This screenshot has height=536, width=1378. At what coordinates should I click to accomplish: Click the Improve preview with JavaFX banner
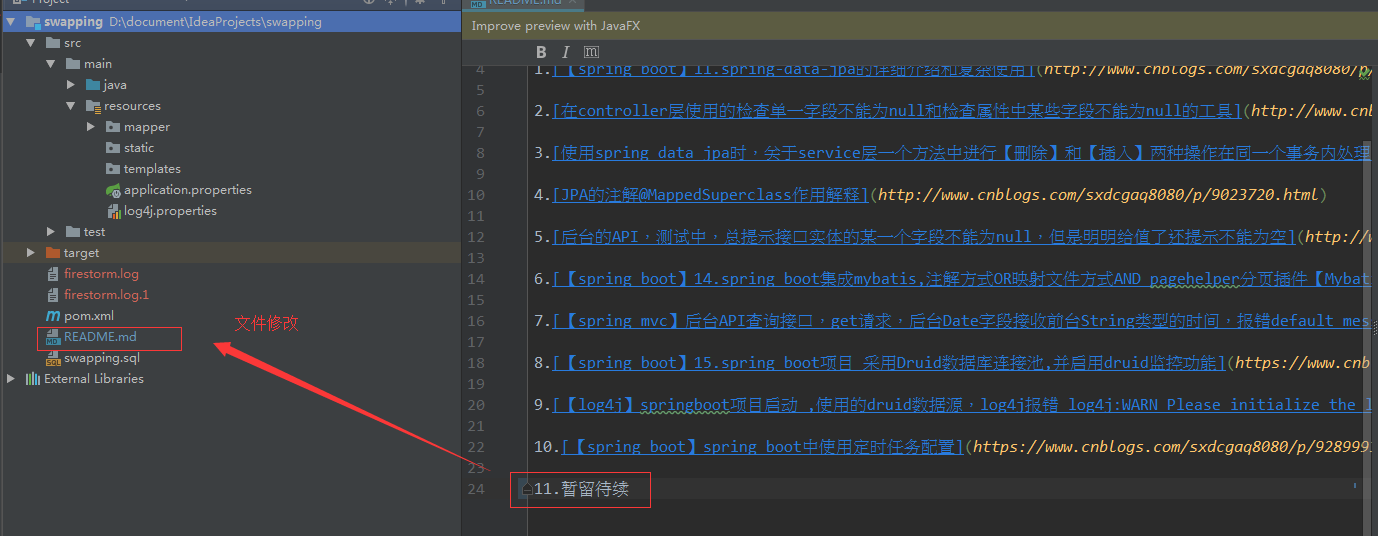(920, 26)
